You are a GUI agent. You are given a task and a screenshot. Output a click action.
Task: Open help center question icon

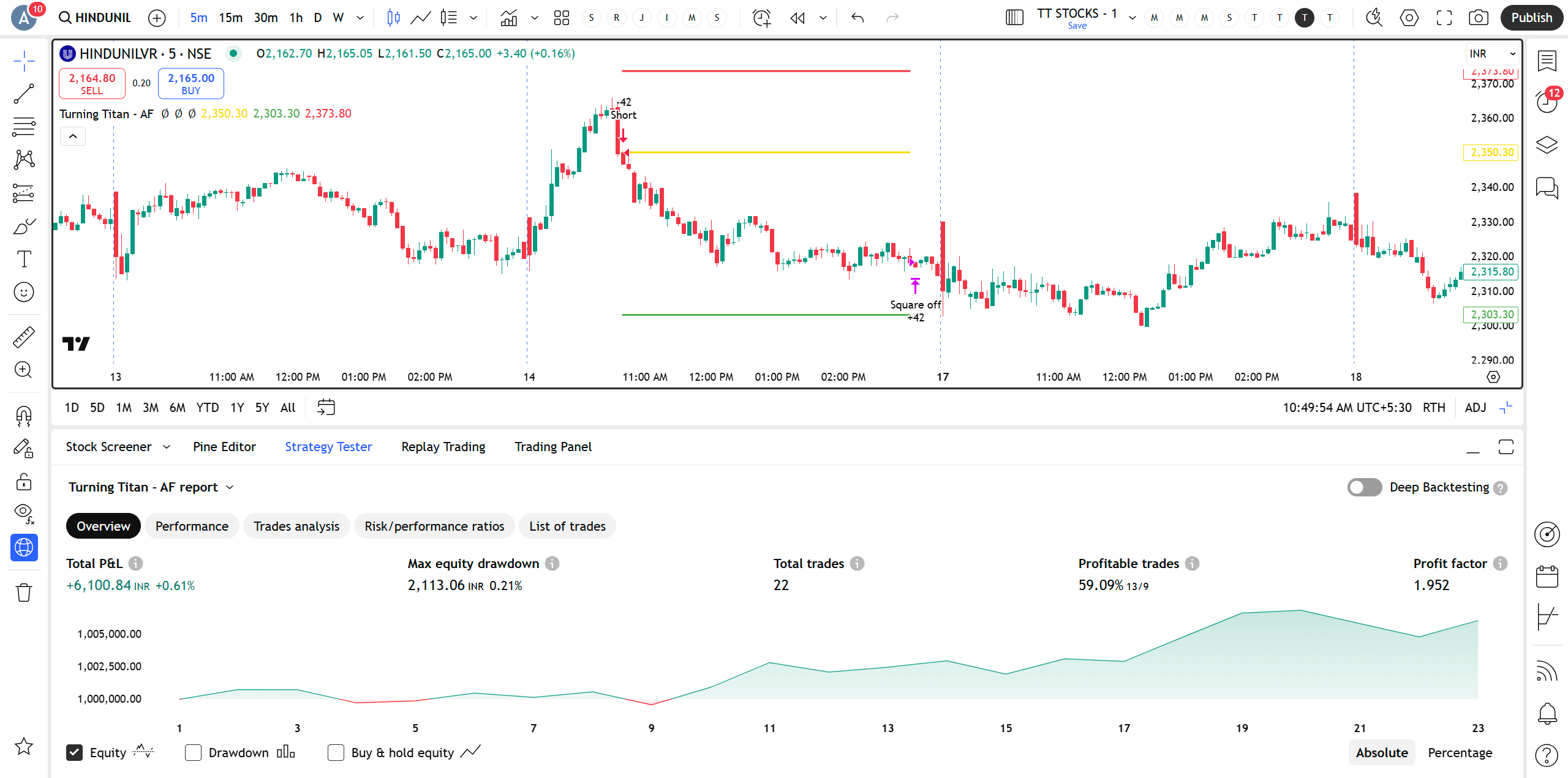[x=1547, y=755]
